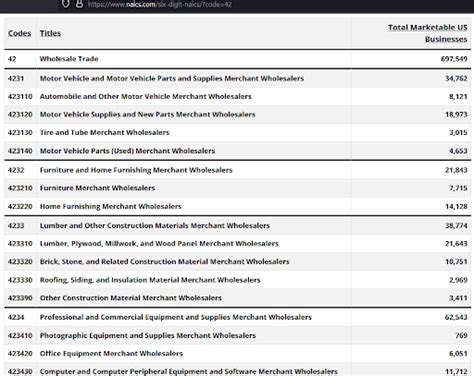The image size is (474, 376).
Task: Click the naics.com URL in the address bar
Action: coord(160,4)
